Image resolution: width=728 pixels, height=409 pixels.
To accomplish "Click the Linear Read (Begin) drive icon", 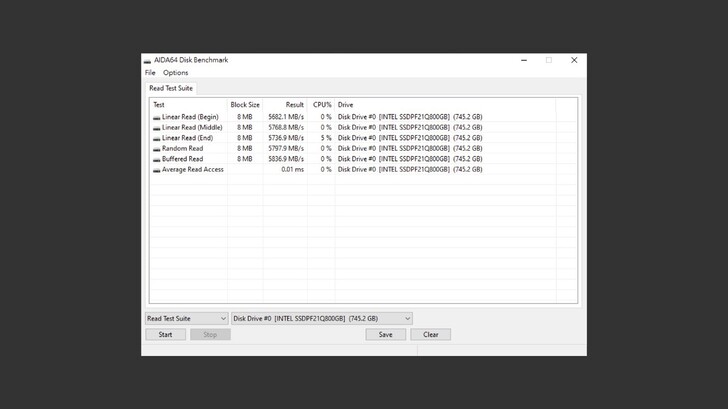I will 156,117.
